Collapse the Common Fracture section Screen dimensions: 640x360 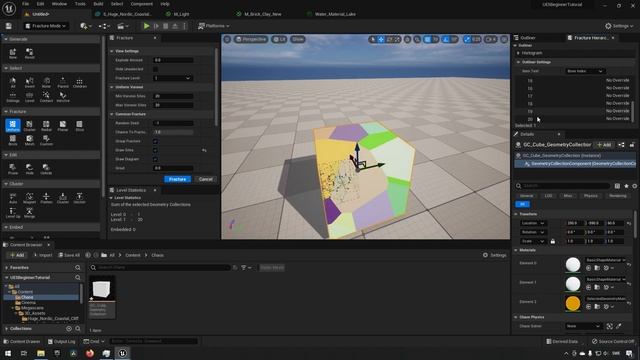112,114
